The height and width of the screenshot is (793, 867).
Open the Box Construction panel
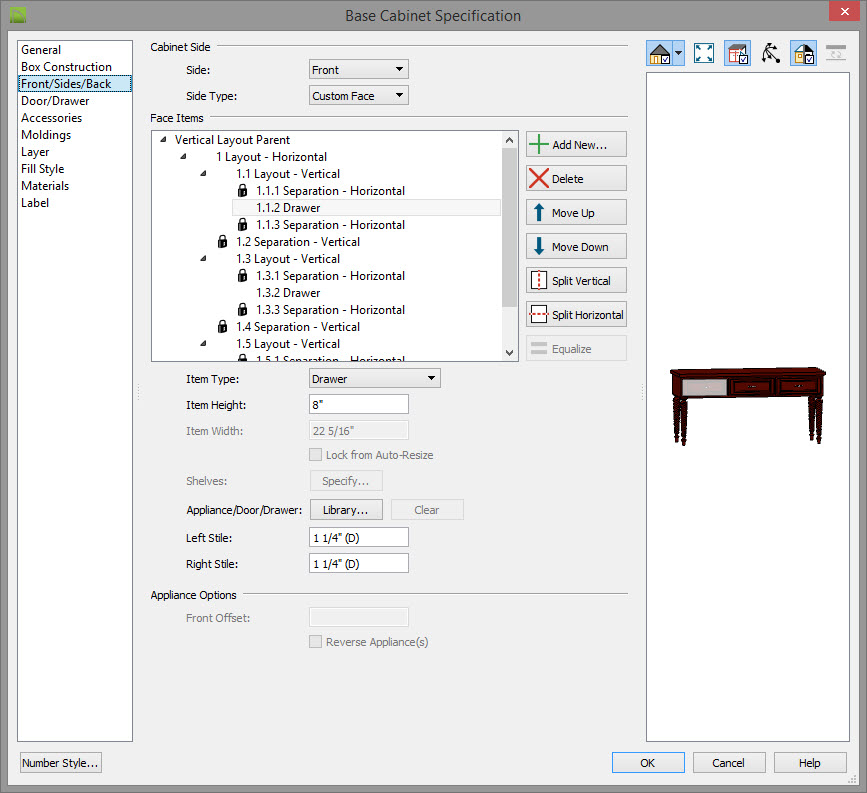click(66, 67)
